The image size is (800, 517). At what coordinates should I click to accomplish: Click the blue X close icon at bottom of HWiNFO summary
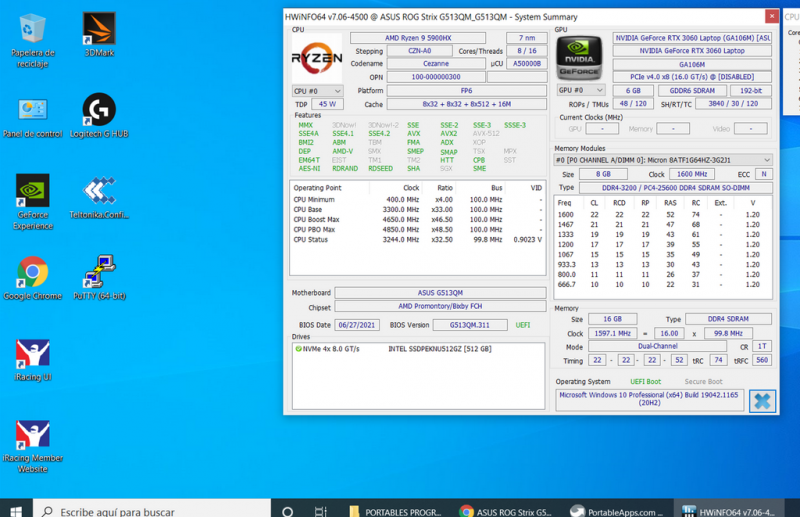762,401
